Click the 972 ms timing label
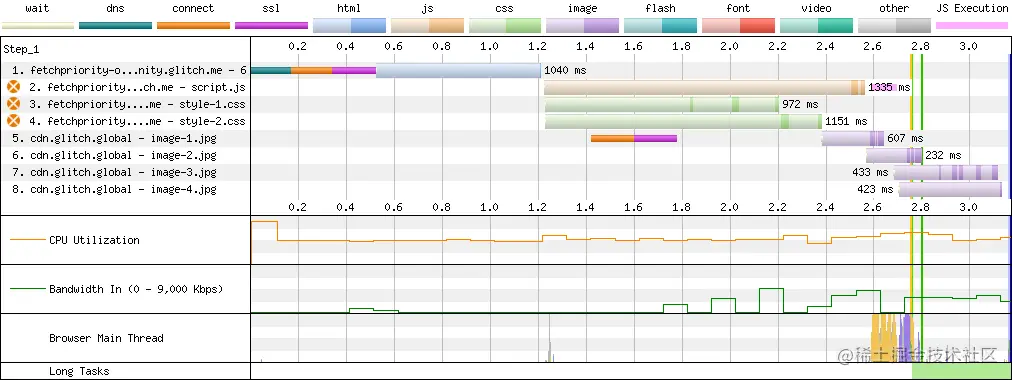The height and width of the screenshot is (380, 1012). point(800,104)
